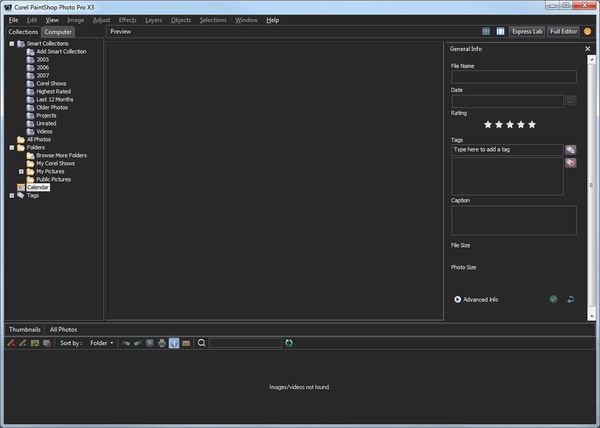Toggle the image information button in toolbar
The width and height of the screenshot is (600, 428).
[173, 343]
